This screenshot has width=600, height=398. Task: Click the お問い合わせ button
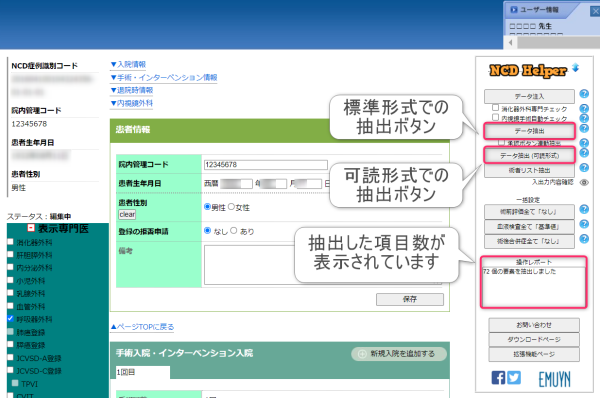(534, 325)
